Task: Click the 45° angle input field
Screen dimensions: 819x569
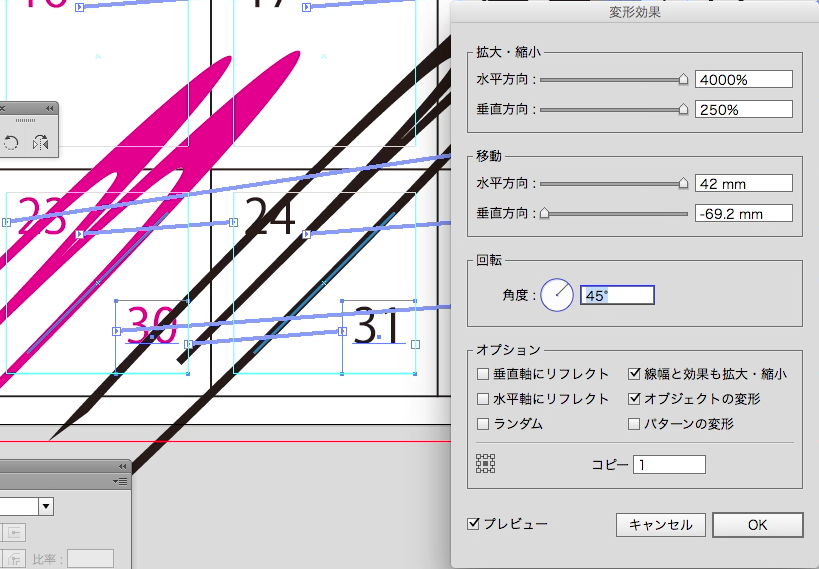Action: [x=617, y=295]
